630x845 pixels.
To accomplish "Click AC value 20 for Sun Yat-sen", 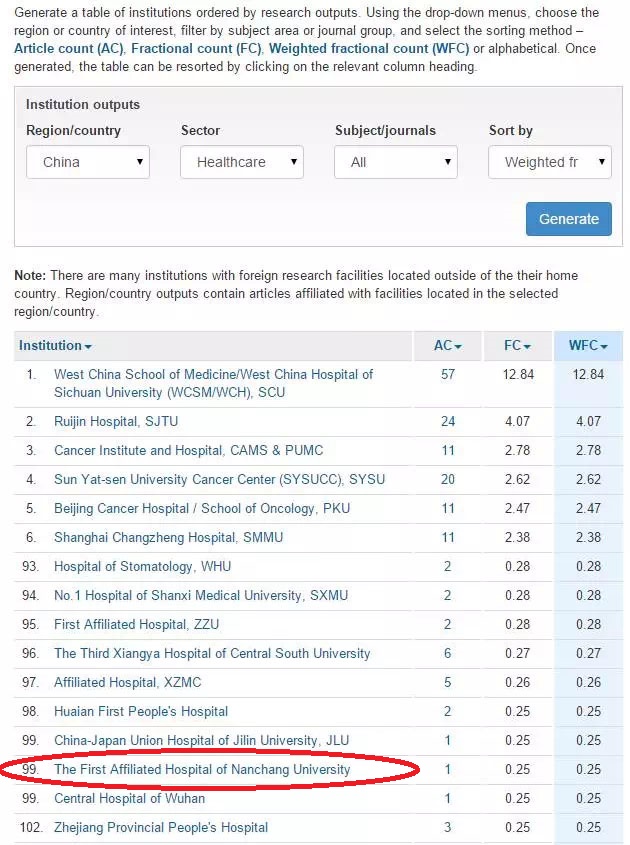I will 448,480.
